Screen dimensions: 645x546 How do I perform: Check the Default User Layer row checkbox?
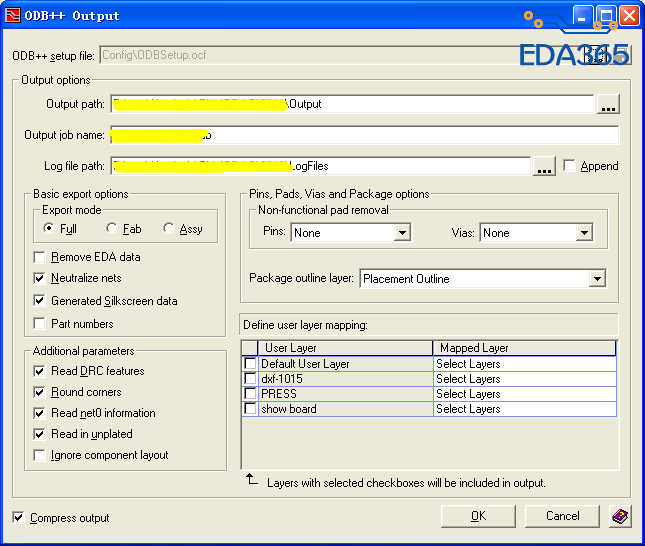pos(250,363)
